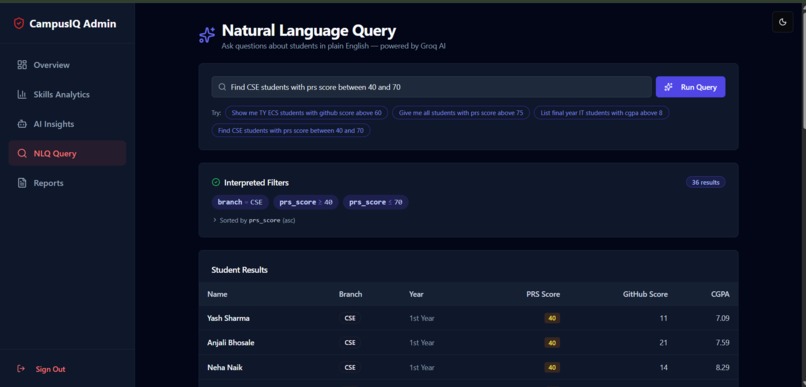Click the Sign Out arrow icon
The height and width of the screenshot is (387, 806).
click(x=21, y=368)
